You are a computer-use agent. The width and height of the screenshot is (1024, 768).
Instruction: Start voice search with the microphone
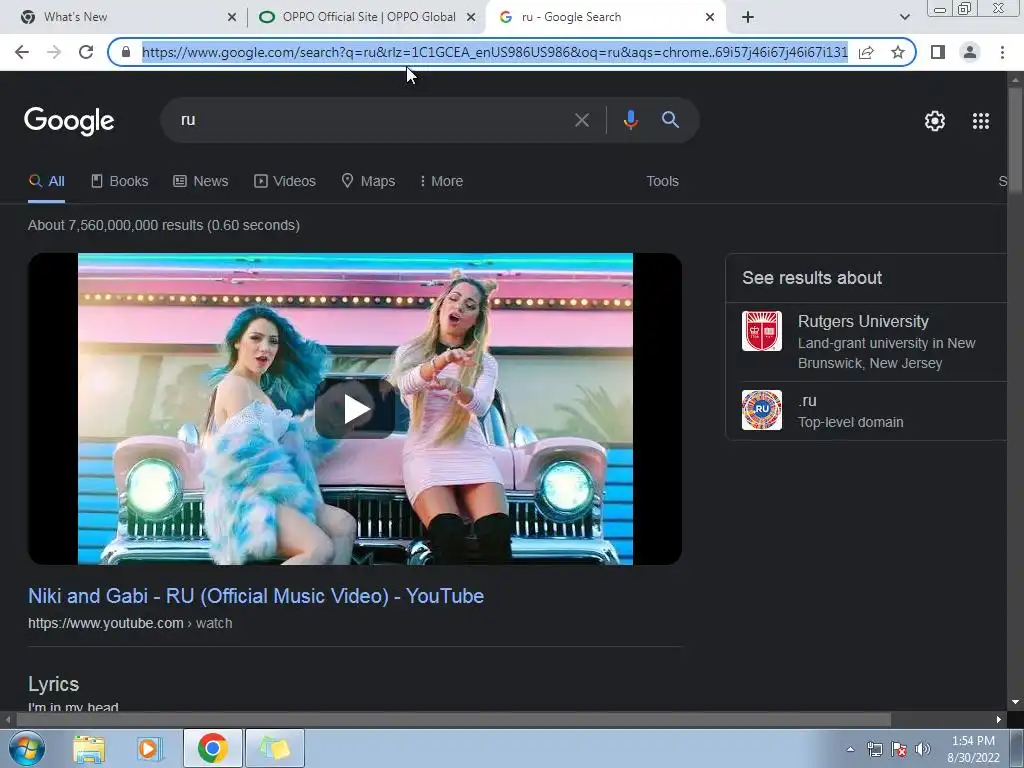pos(630,120)
